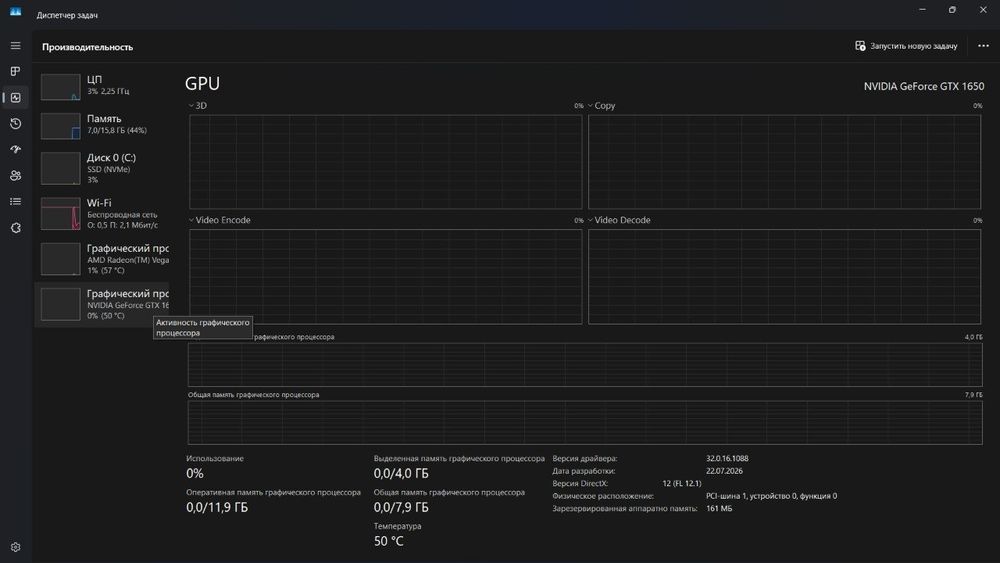Close the Task Manager window
This screenshot has width=1000, height=563.
(983, 10)
